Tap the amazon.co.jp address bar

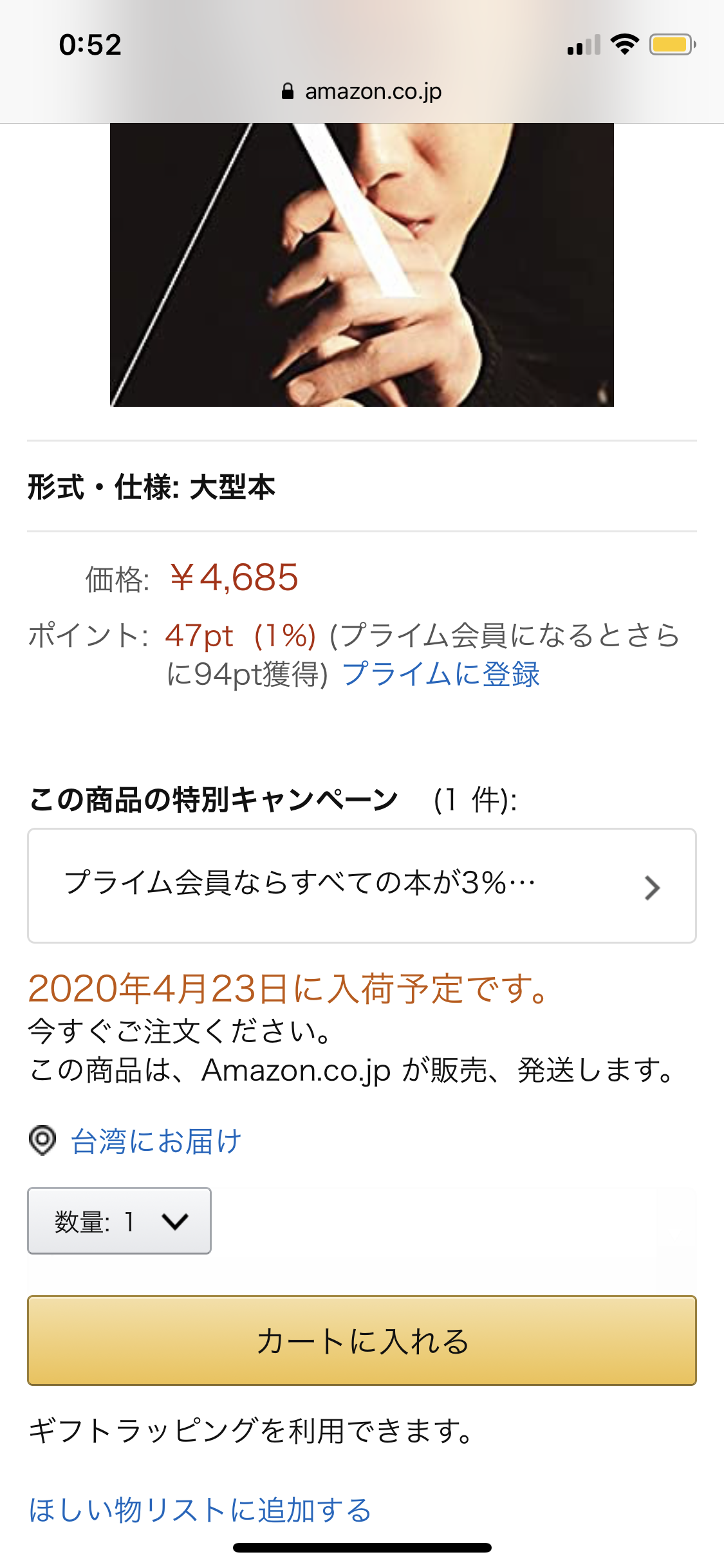pyautogui.click(x=362, y=91)
